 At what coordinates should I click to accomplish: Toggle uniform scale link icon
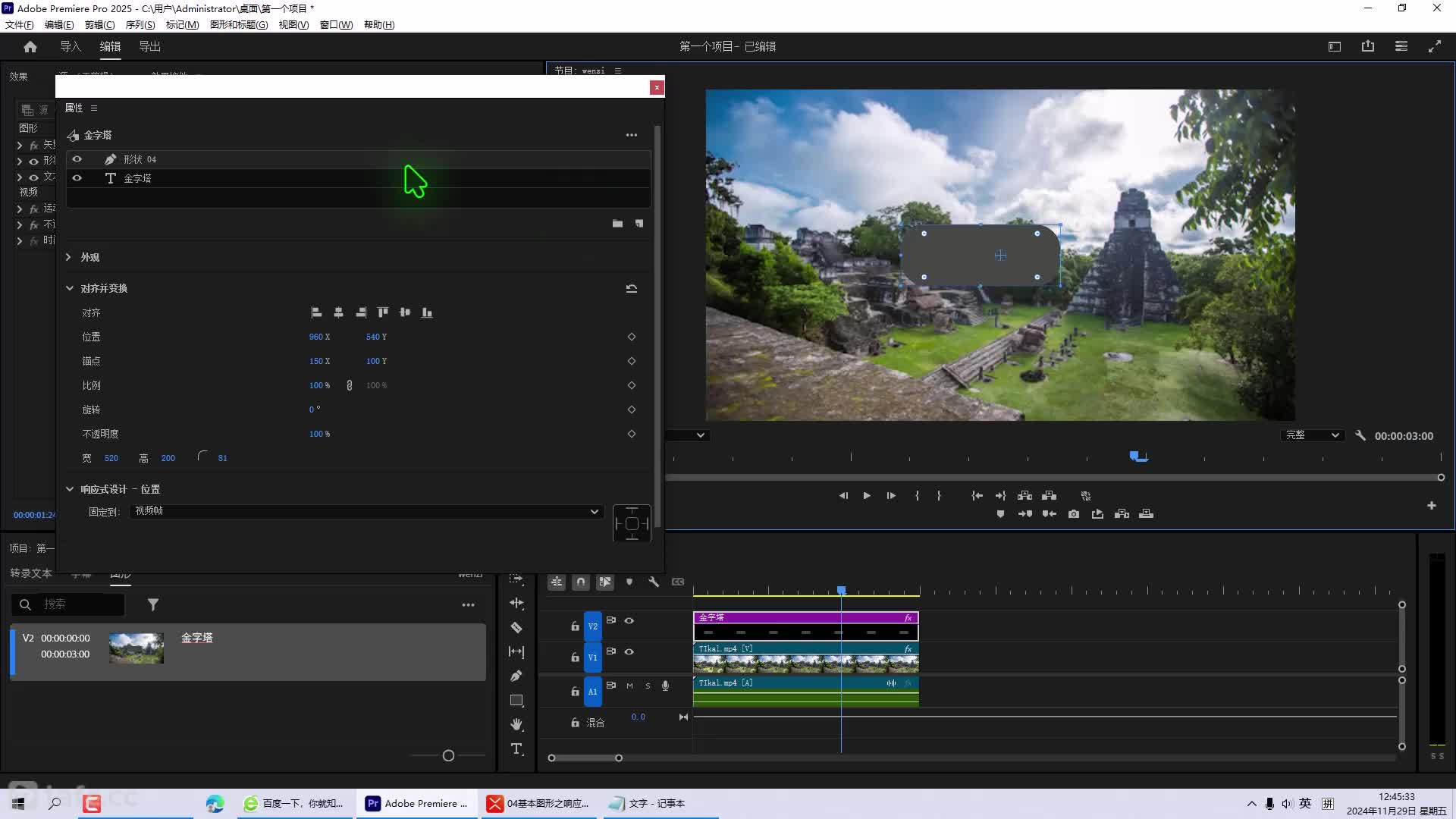(x=350, y=385)
